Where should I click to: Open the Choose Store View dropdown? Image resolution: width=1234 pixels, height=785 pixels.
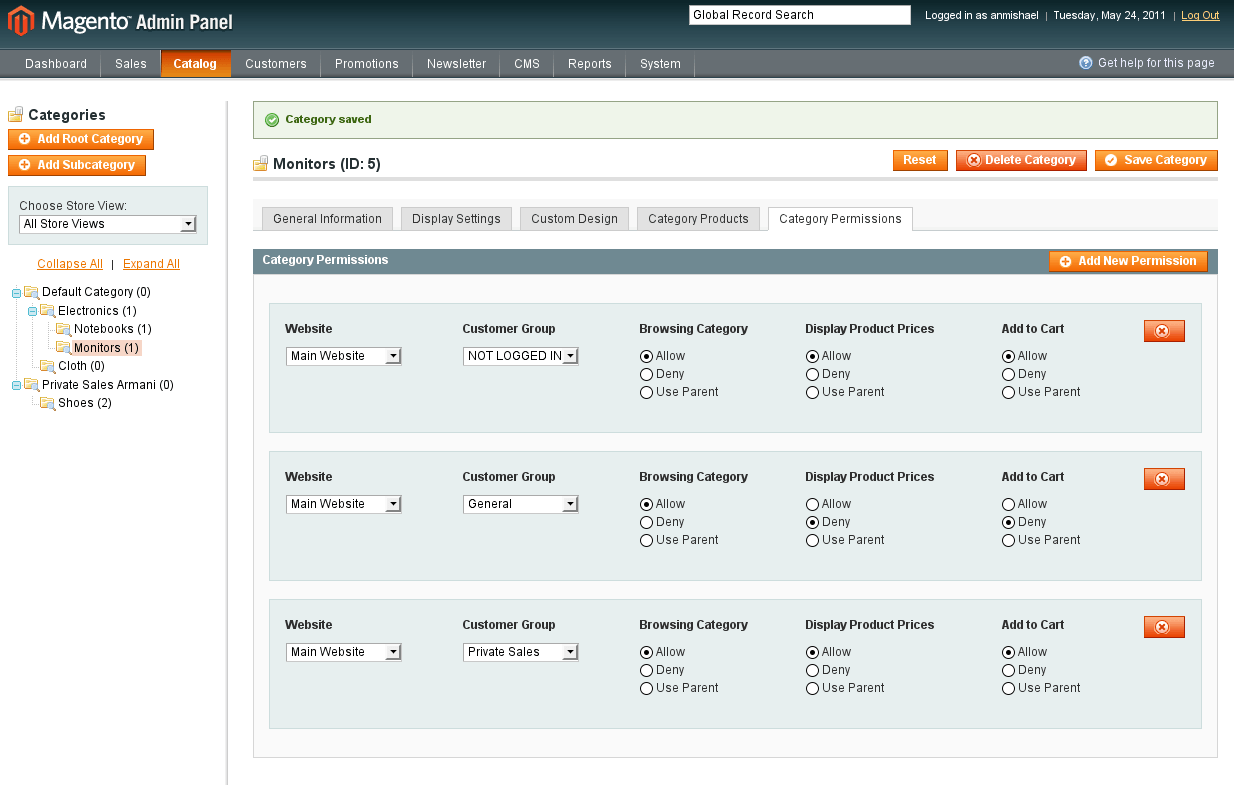pyautogui.click(x=108, y=224)
